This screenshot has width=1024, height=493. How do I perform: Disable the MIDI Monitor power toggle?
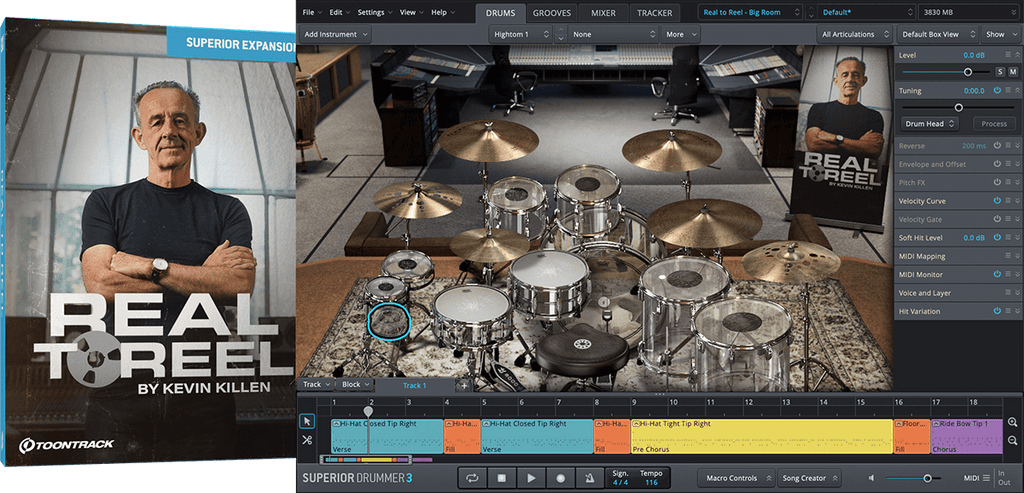click(997, 274)
